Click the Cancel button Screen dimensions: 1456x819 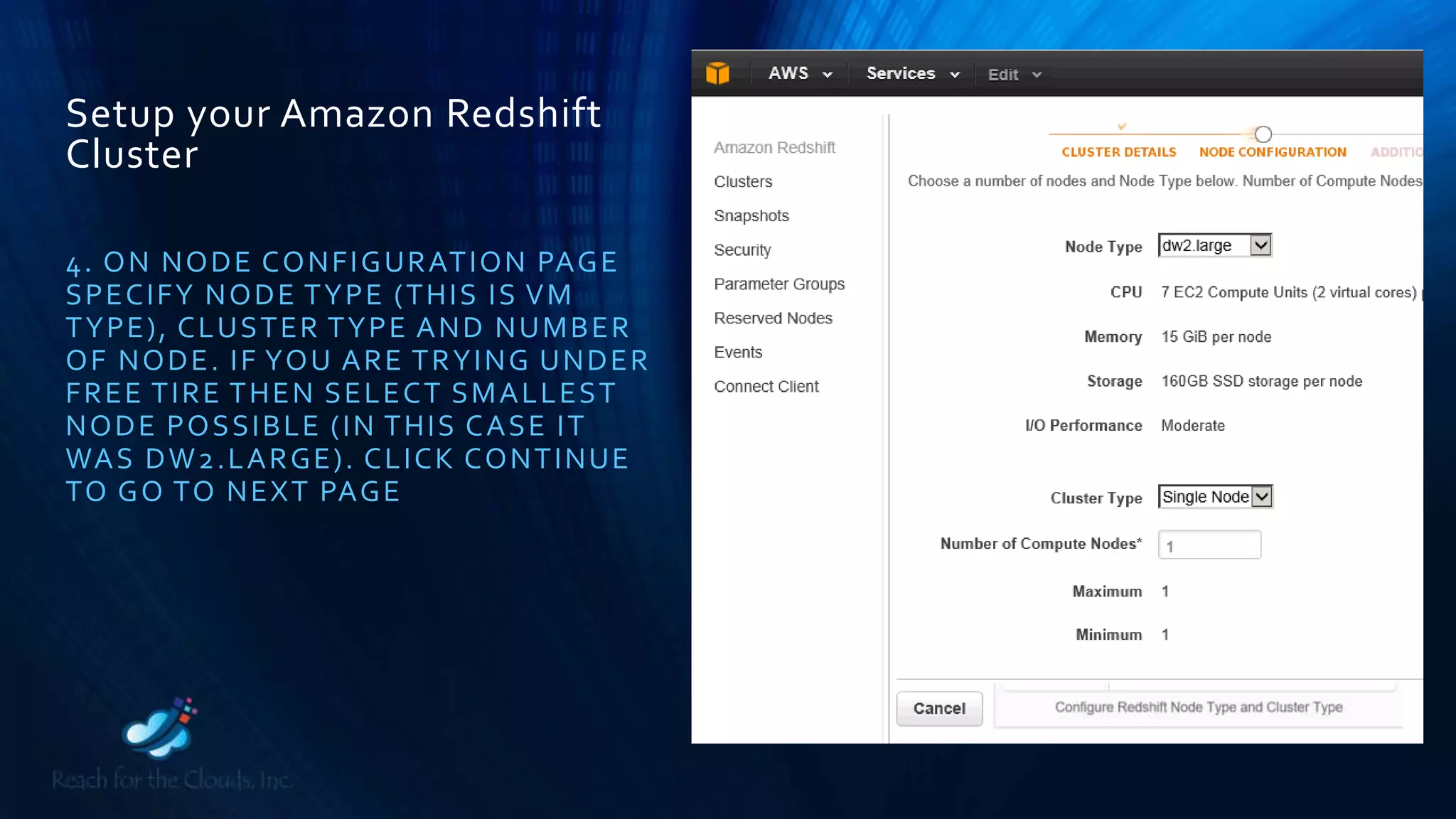point(939,708)
